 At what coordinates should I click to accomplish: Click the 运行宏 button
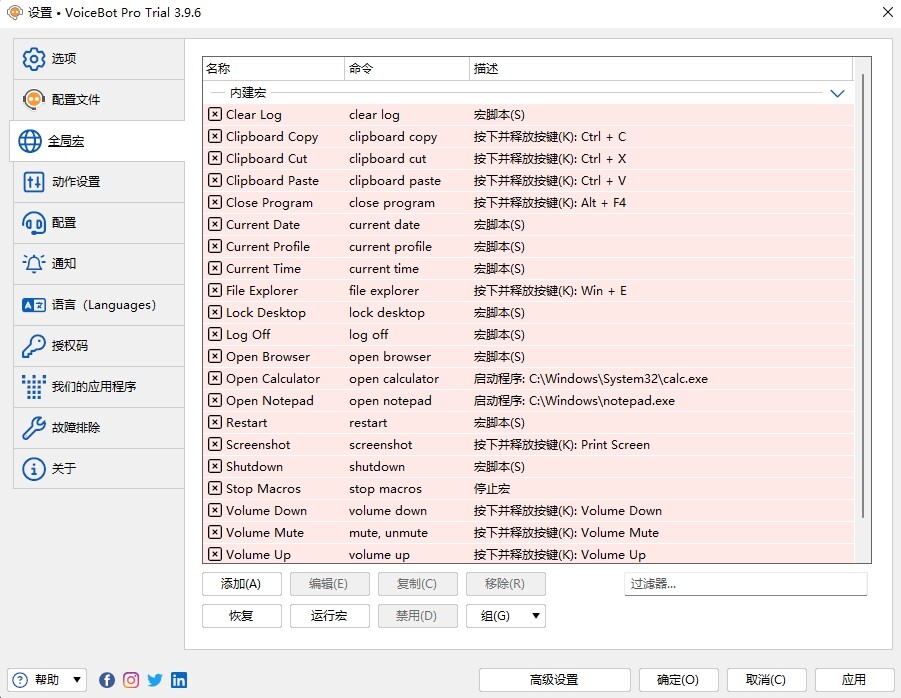(330, 616)
